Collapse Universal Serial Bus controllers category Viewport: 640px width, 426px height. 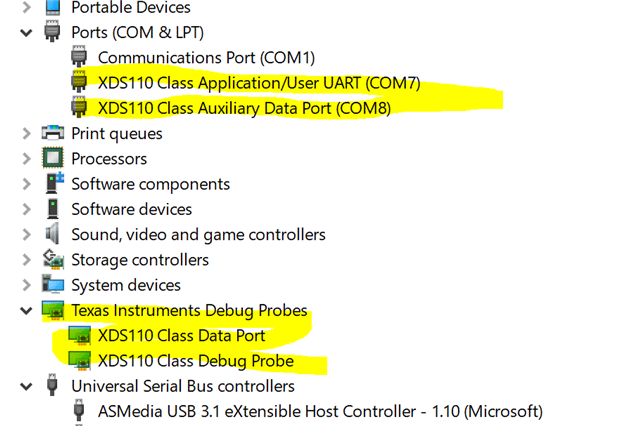click(x=26, y=386)
